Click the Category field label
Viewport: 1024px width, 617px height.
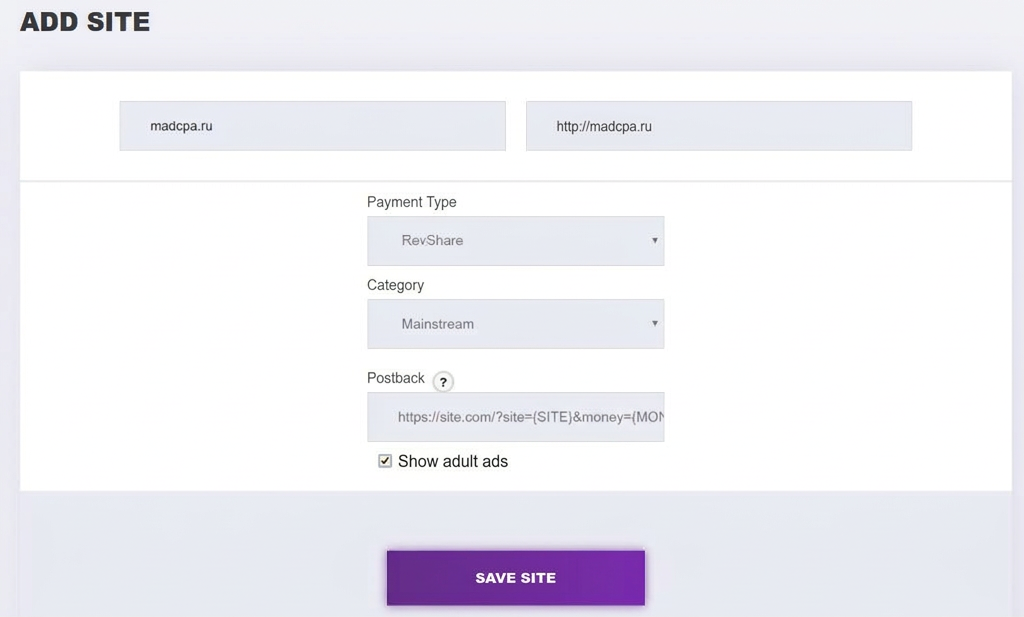(395, 285)
